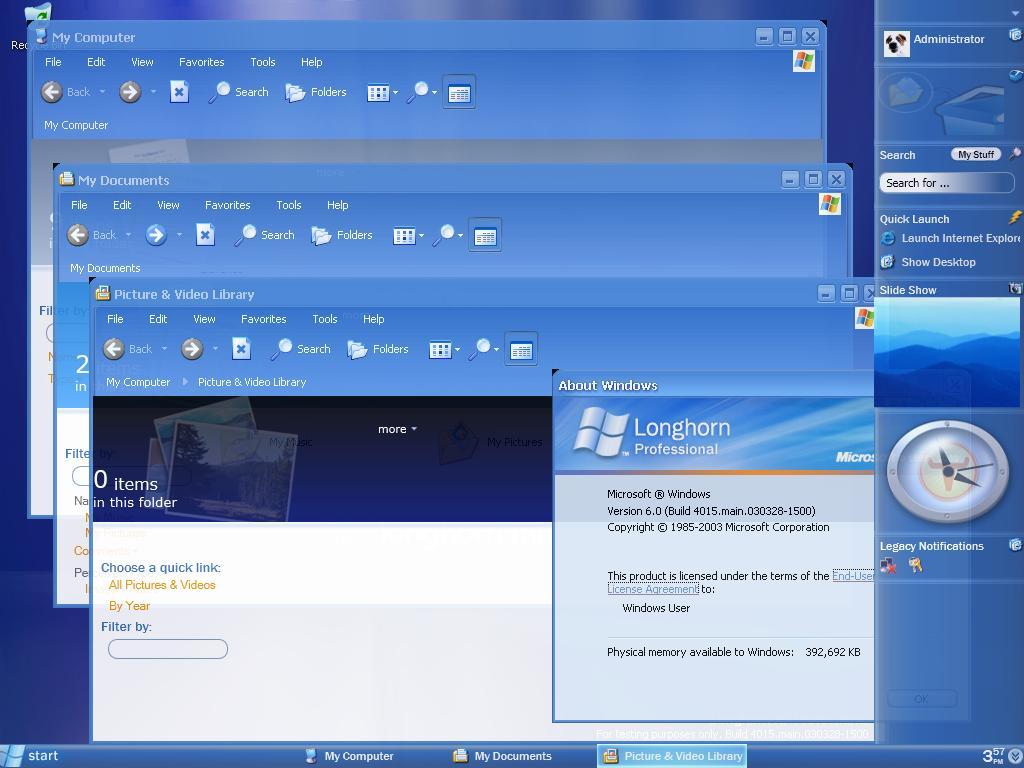Click Back in My Documents window

[91, 235]
